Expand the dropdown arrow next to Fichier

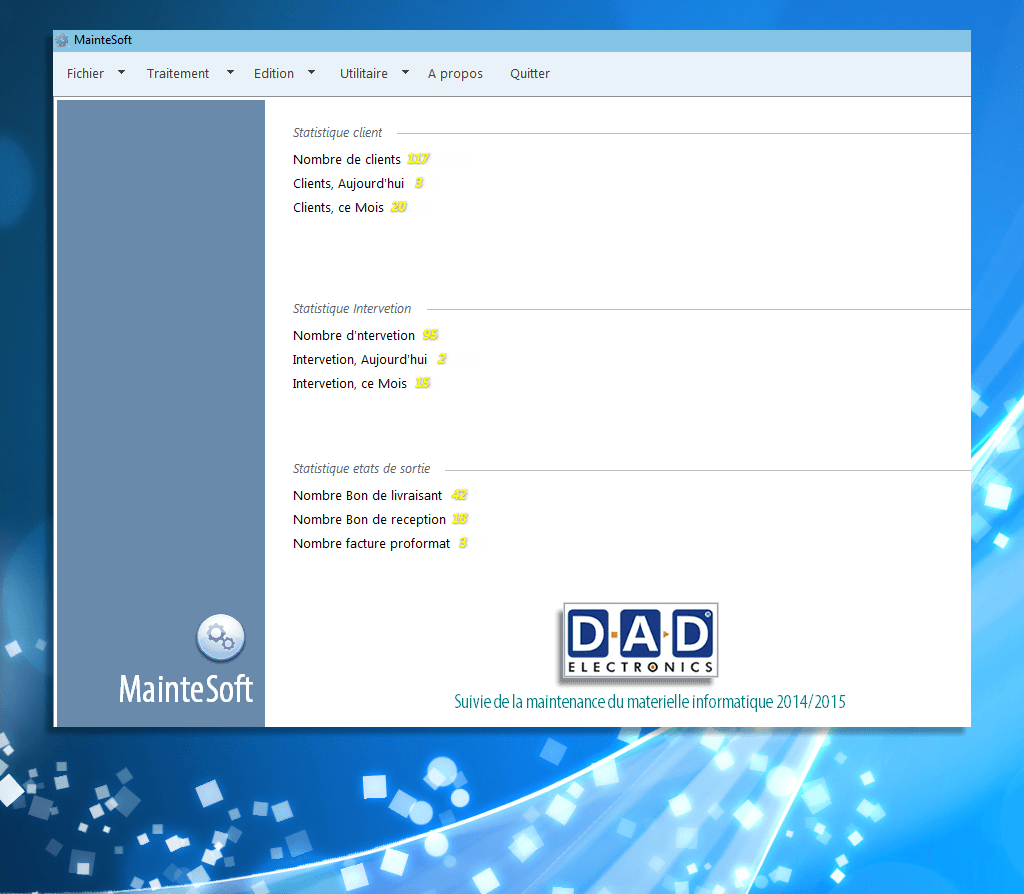tap(121, 72)
